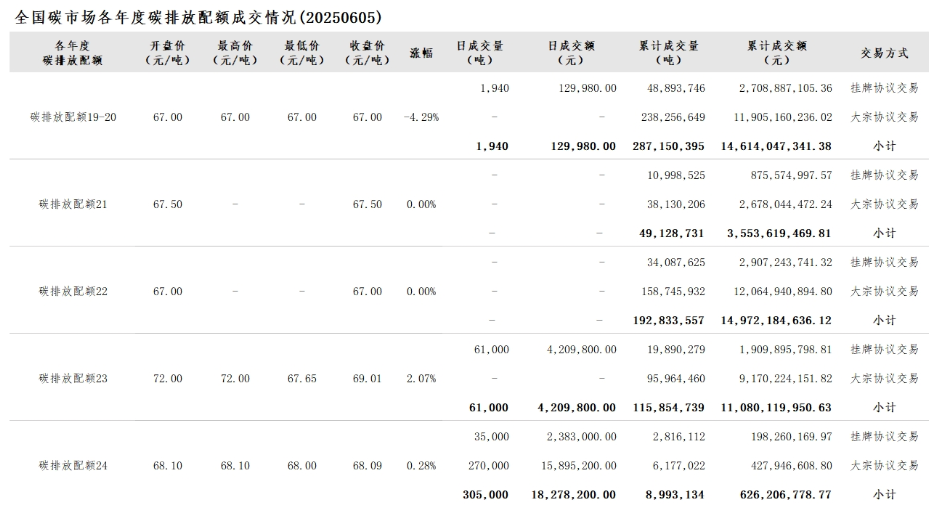Select the 最高价 column header
The height and width of the screenshot is (516, 940).
point(235,53)
